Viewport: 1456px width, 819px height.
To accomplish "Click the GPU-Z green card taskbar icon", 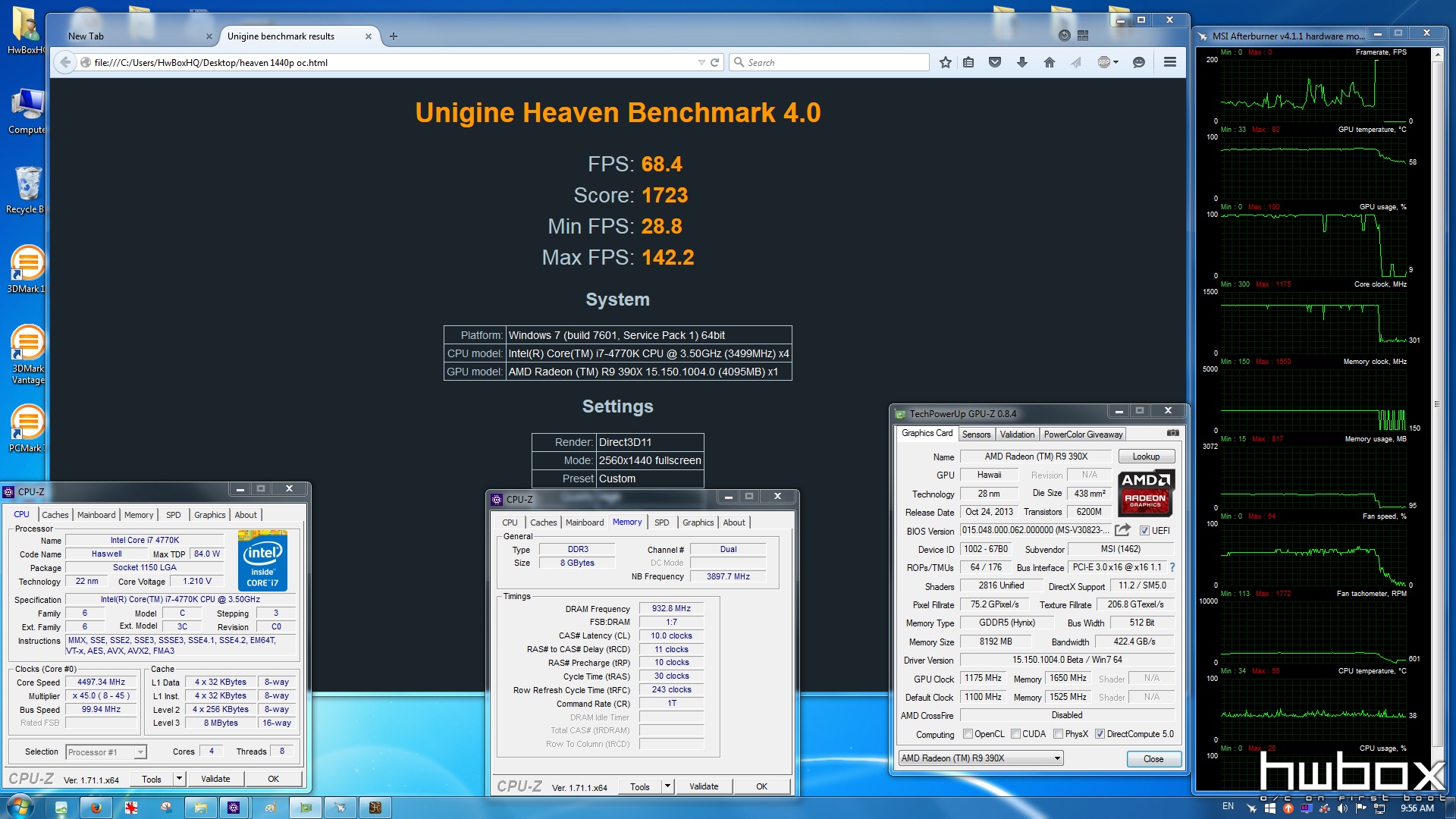I will (306, 808).
